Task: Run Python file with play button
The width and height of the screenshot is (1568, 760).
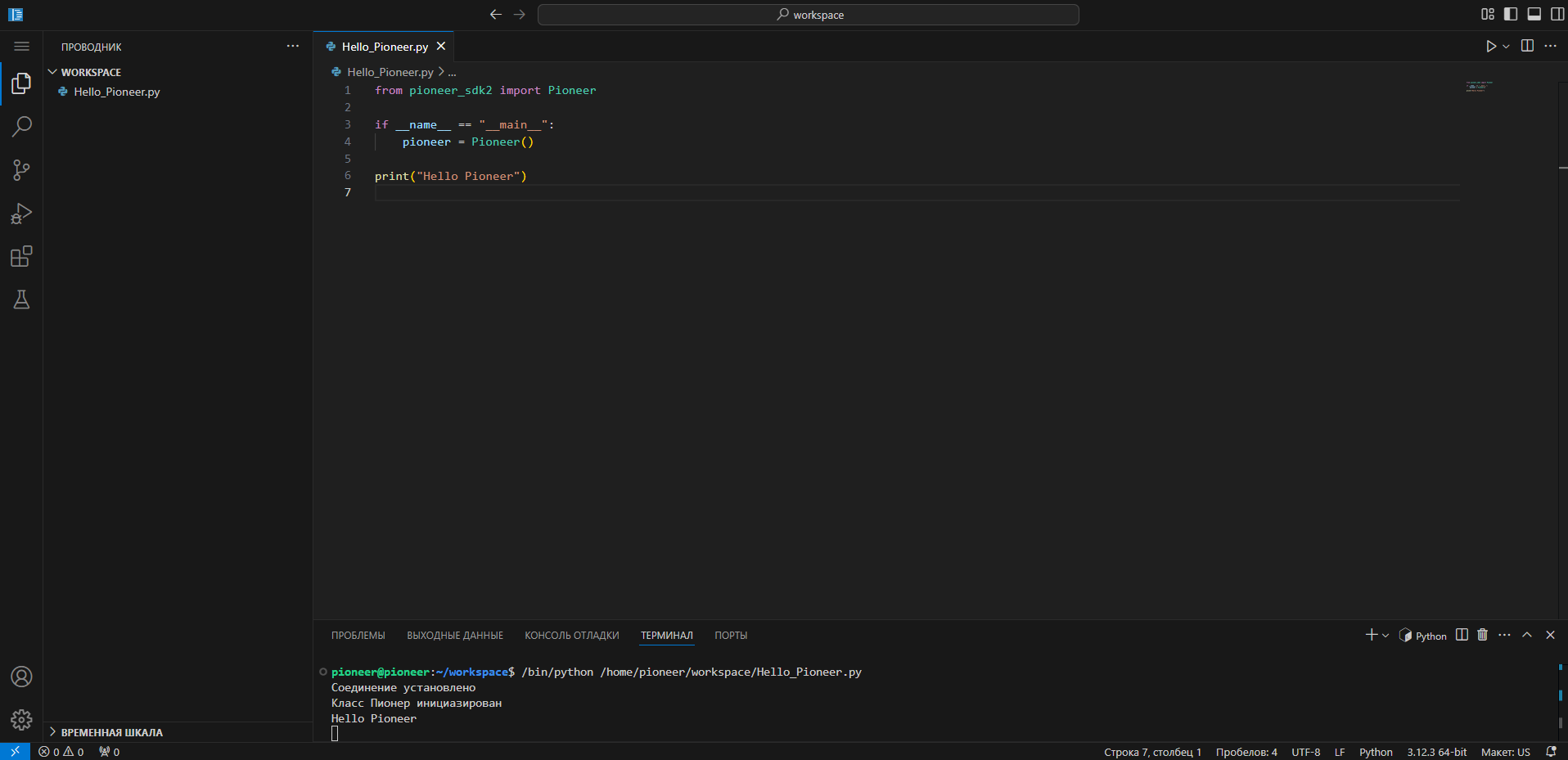Action: click(1490, 47)
